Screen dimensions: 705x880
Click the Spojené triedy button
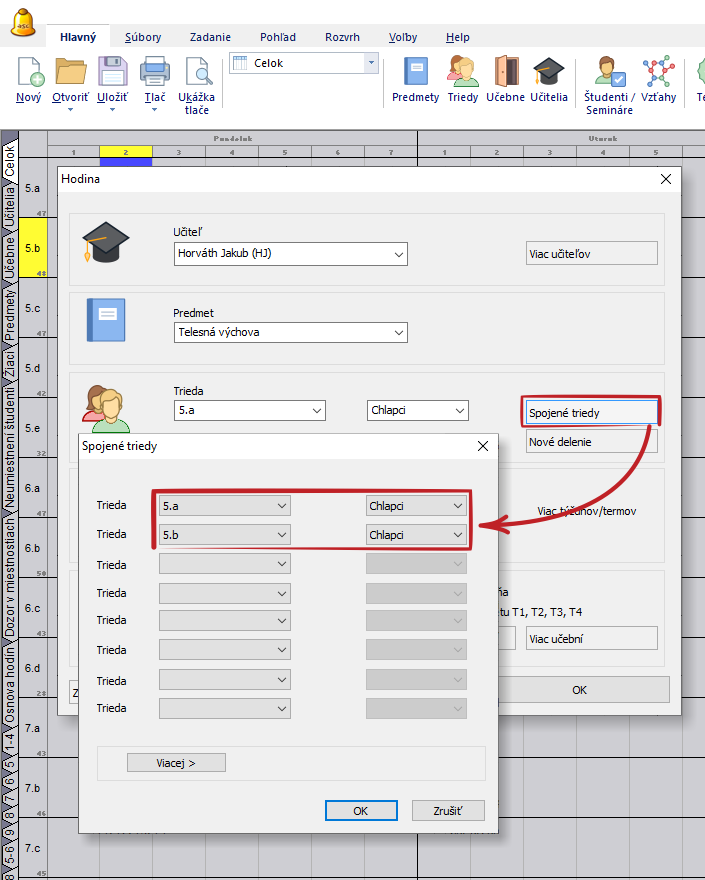(x=592, y=412)
